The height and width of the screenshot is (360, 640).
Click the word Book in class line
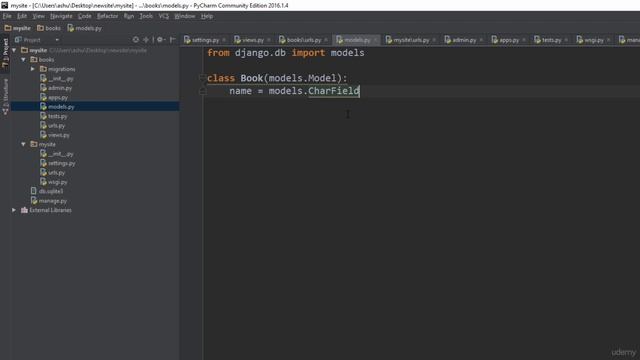252,78
